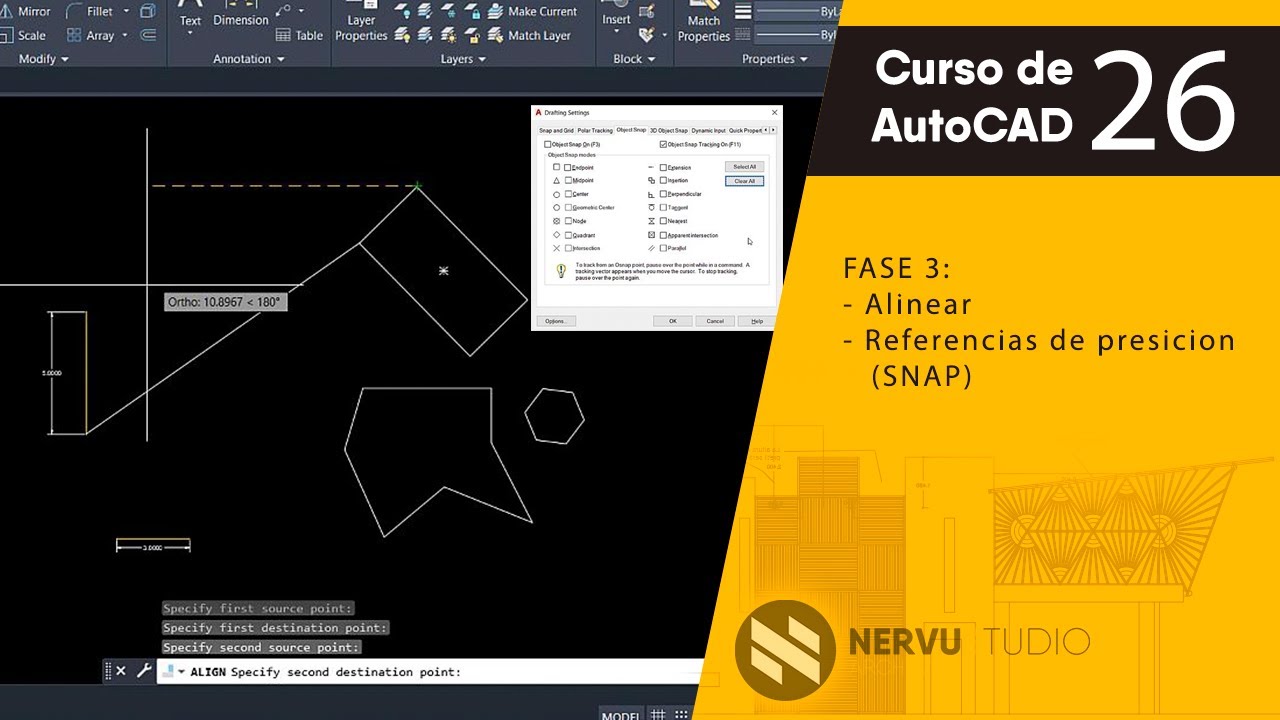Image resolution: width=1280 pixels, height=720 pixels.
Task: Switch to 3D Object Snap tab
Action: click(x=669, y=130)
